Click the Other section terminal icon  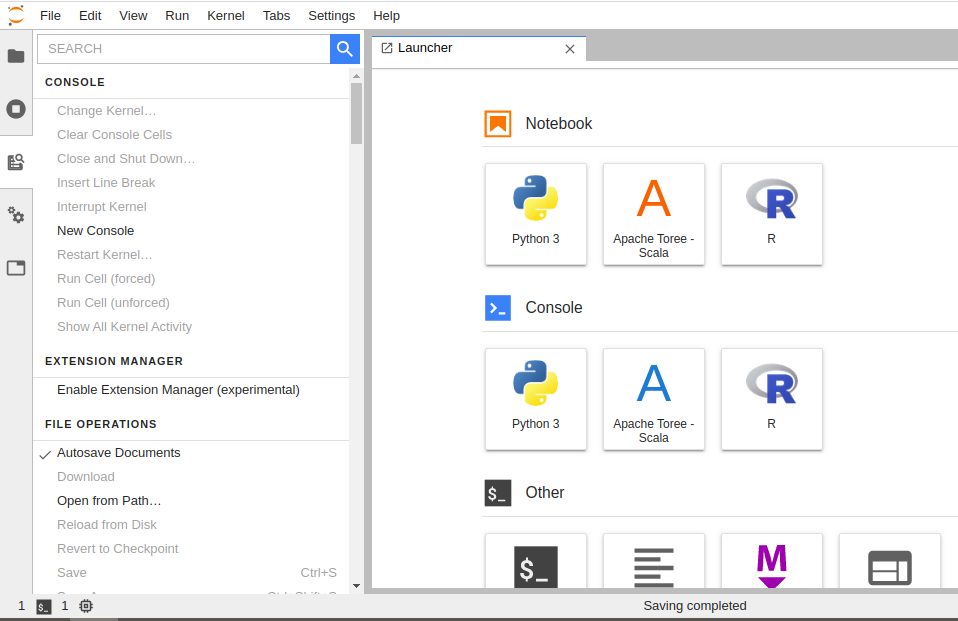pyautogui.click(x=498, y=493)
